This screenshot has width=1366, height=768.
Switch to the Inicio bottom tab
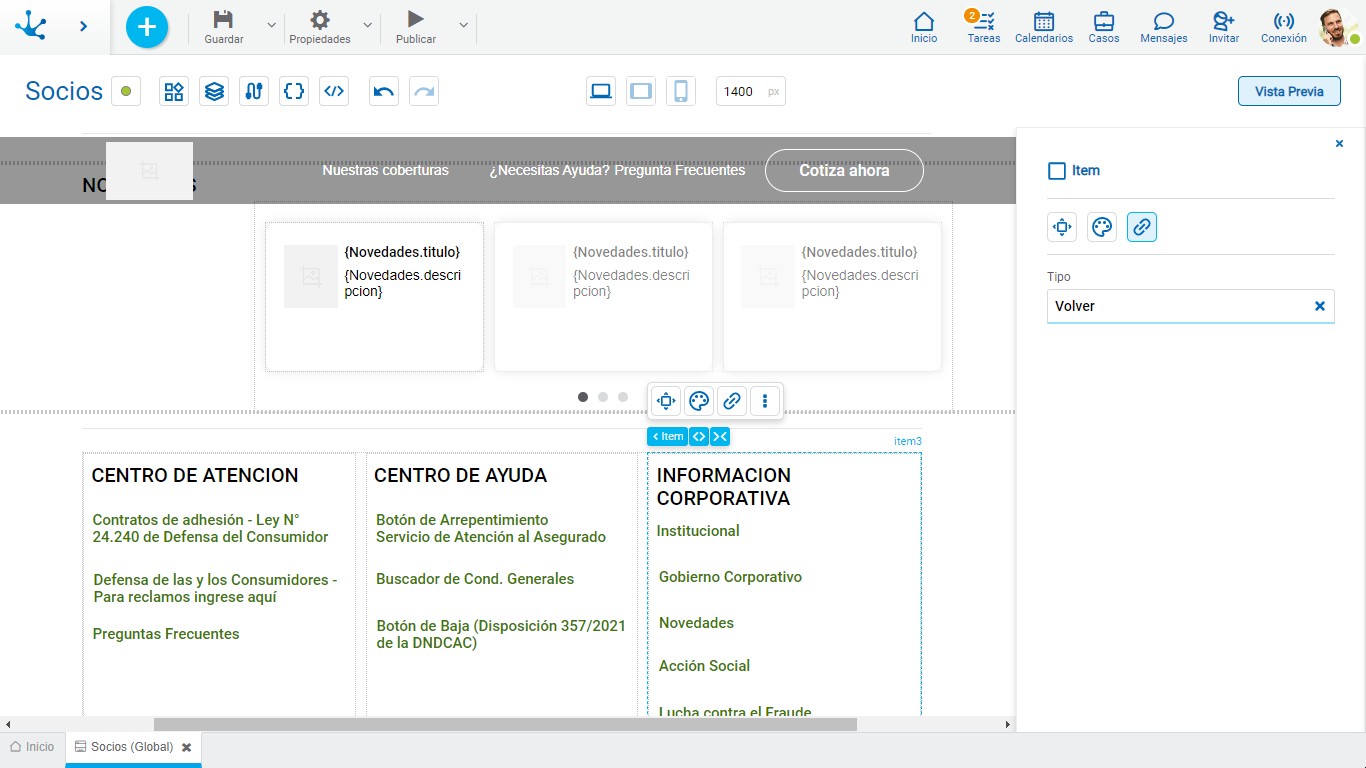pyautogui.click(x=32, y=747)
